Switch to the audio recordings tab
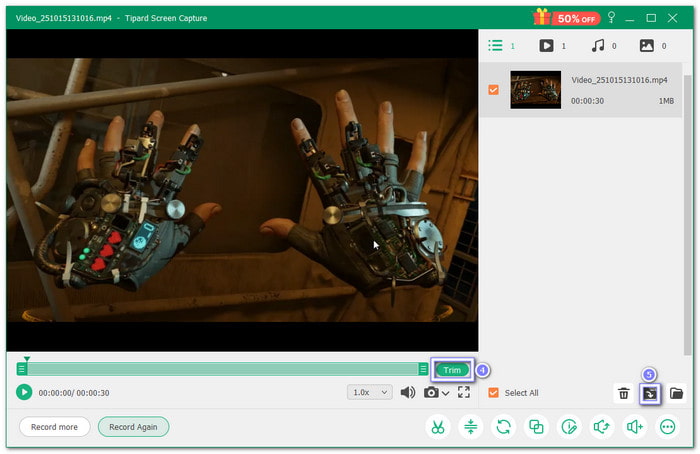Screen dimensions: 700x454 (x=598, y=46)
